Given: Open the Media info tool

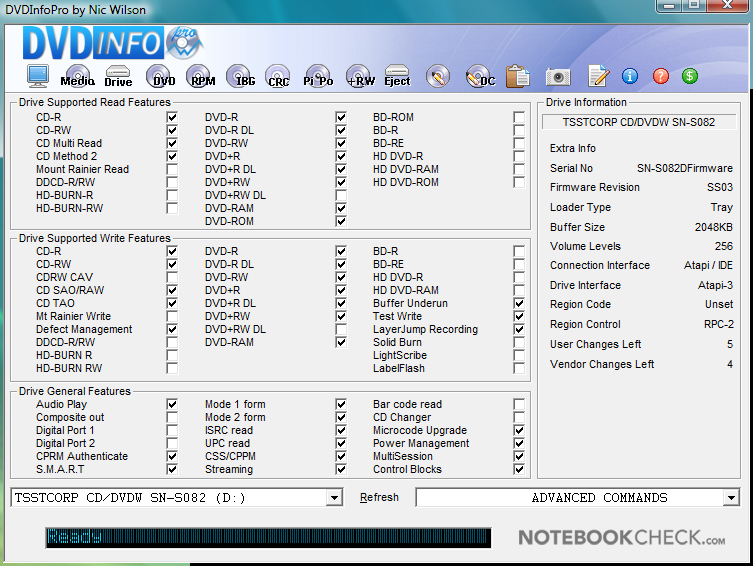Looking at the screenshot, I should pyautogui.click(x=78, y=76).
